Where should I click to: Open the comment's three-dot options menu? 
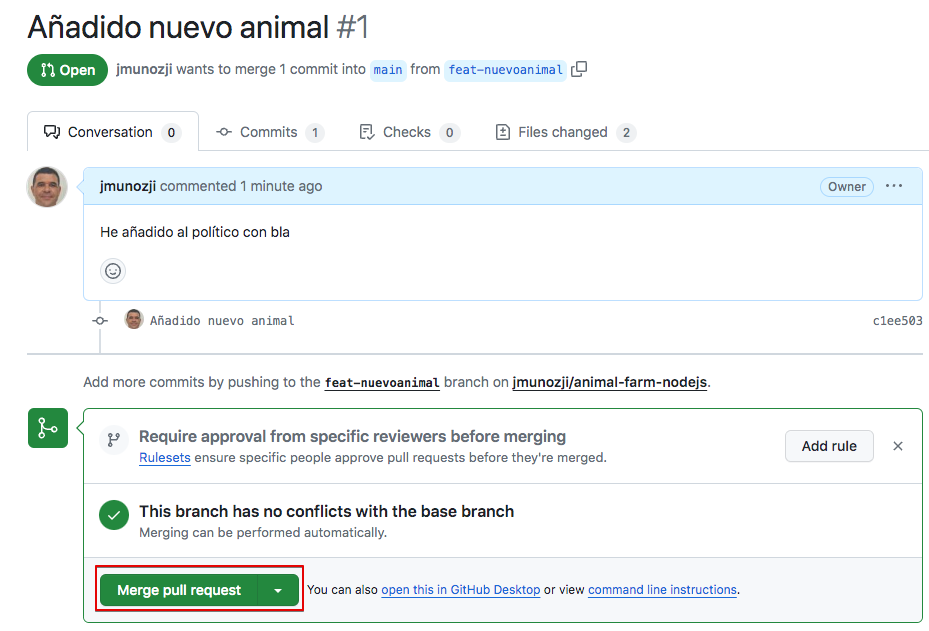(x=894, y=186)
